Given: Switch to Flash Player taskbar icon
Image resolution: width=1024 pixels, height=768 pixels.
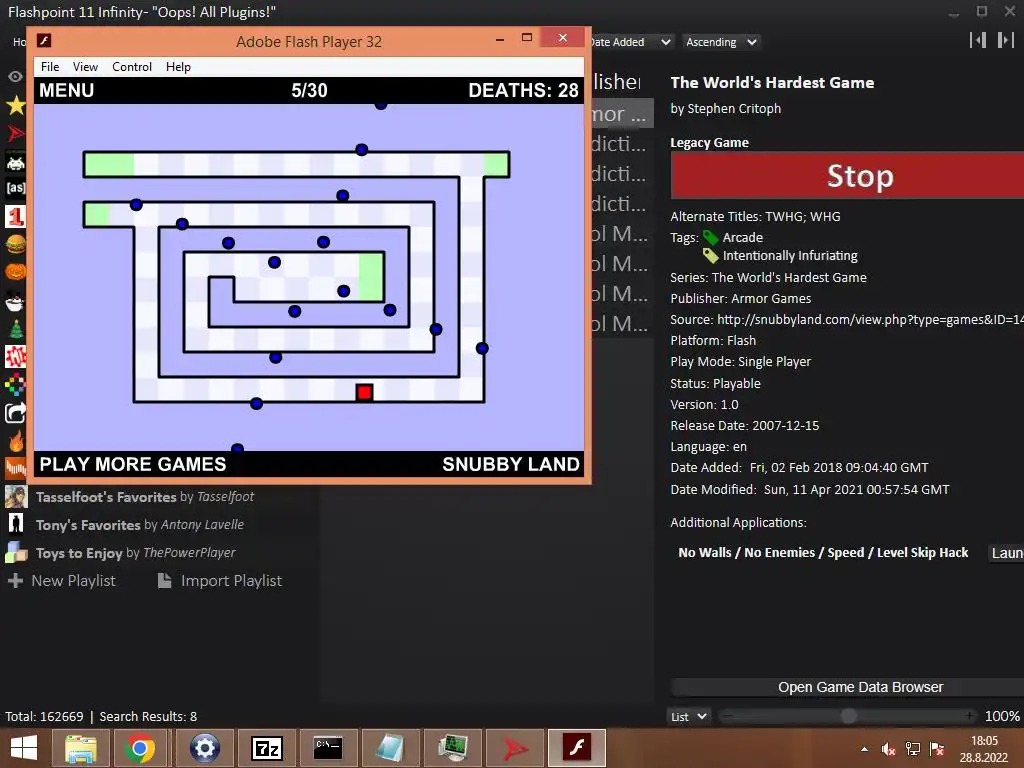Looking at the screenshot, I should (577, 748).
